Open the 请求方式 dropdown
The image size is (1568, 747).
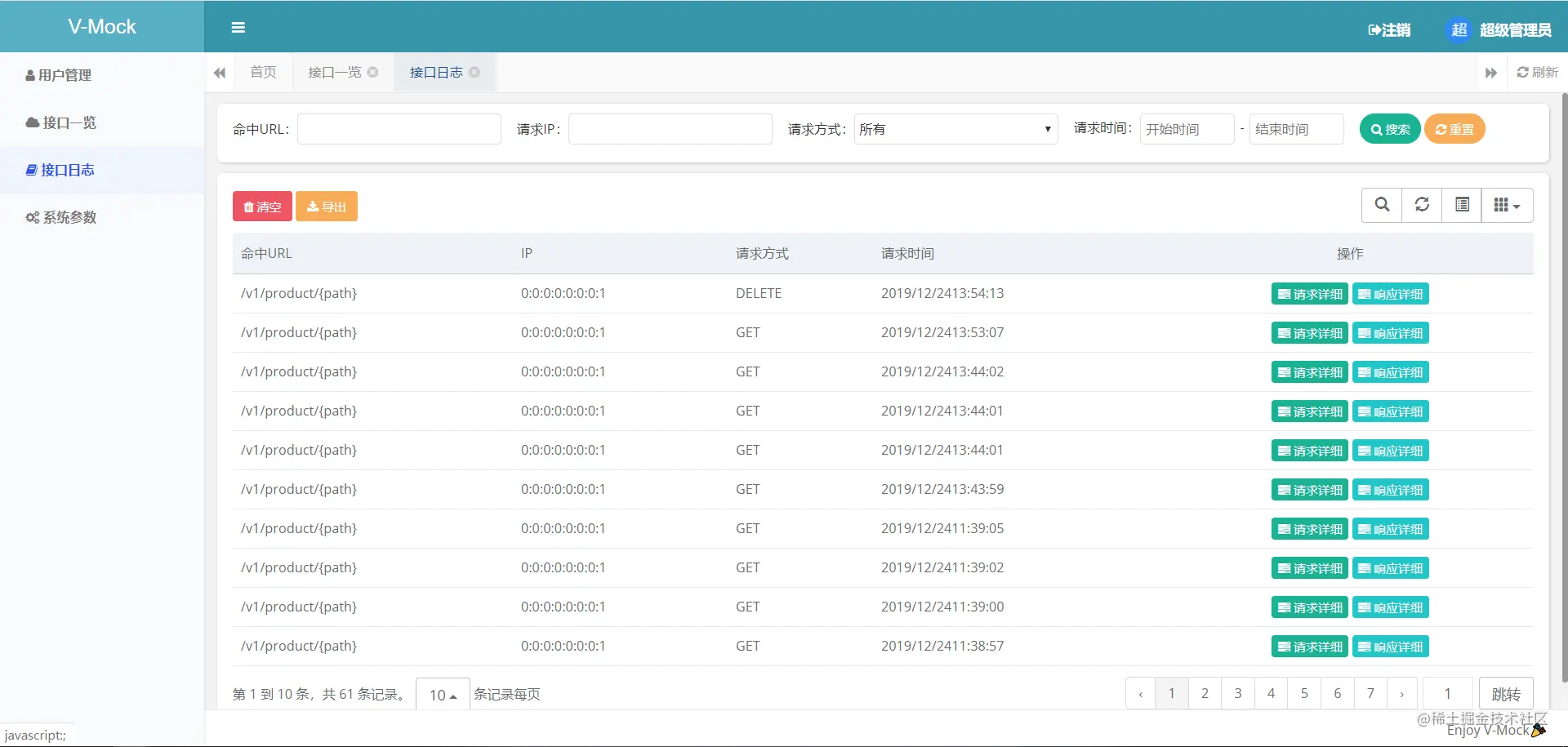pos(955,129)
